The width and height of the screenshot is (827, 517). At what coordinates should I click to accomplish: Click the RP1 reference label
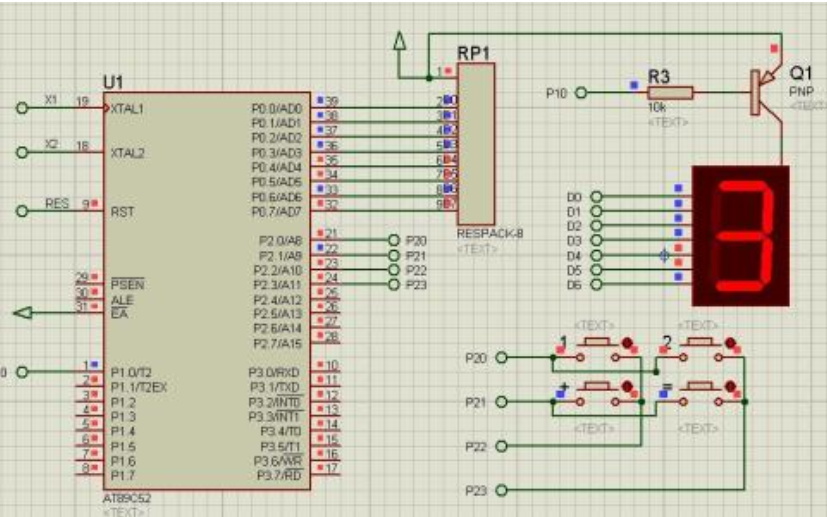(473, 53)
